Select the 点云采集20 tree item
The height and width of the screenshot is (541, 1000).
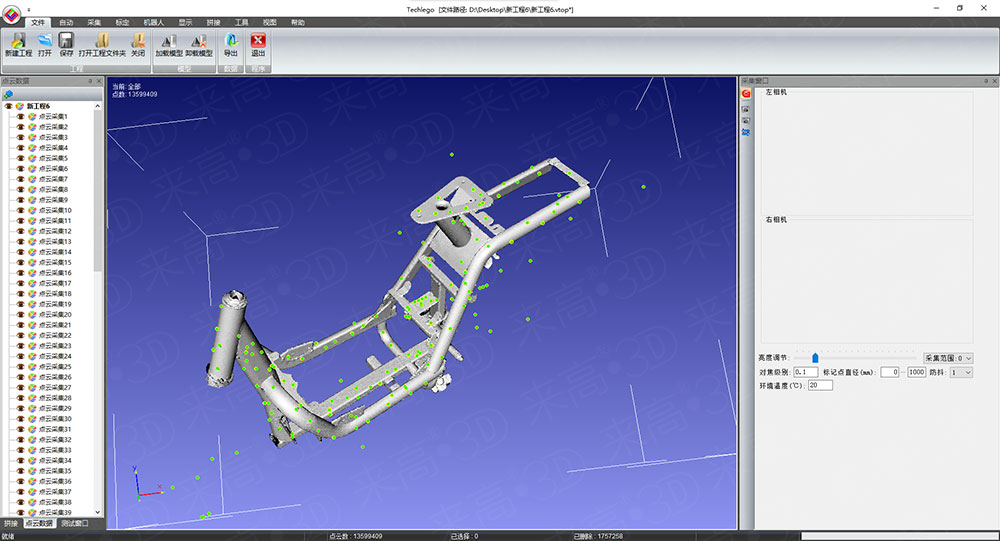54,314
